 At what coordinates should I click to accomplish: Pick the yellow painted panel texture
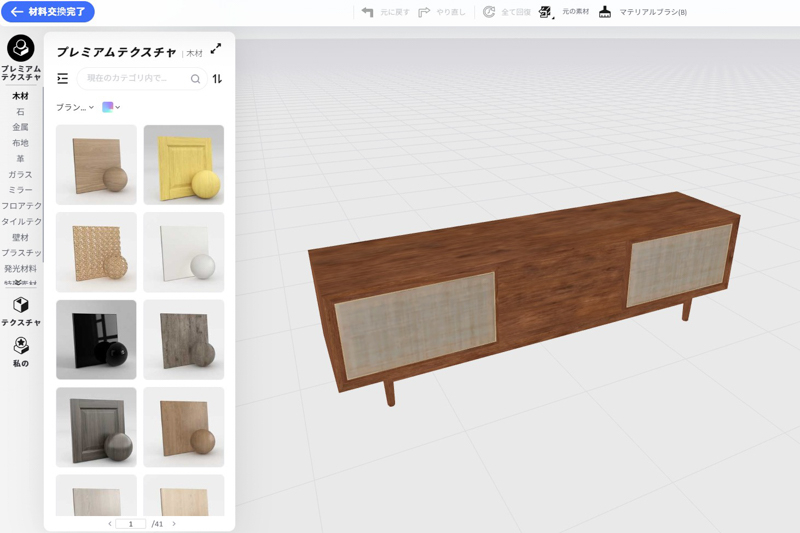pyautogui.click(x=184, y=165)
